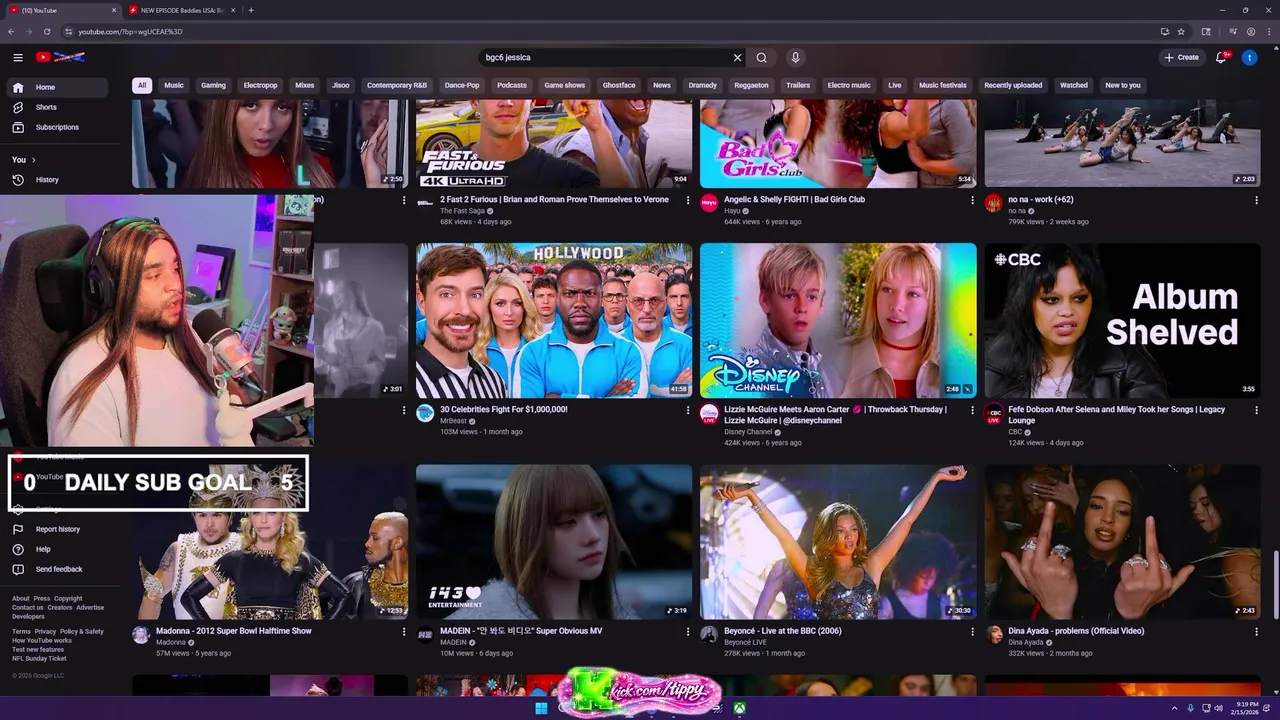The height and width of the screenshot is (720, 1280).
Task: Open a new browser tab with plus
Action: tap(250, 10)
